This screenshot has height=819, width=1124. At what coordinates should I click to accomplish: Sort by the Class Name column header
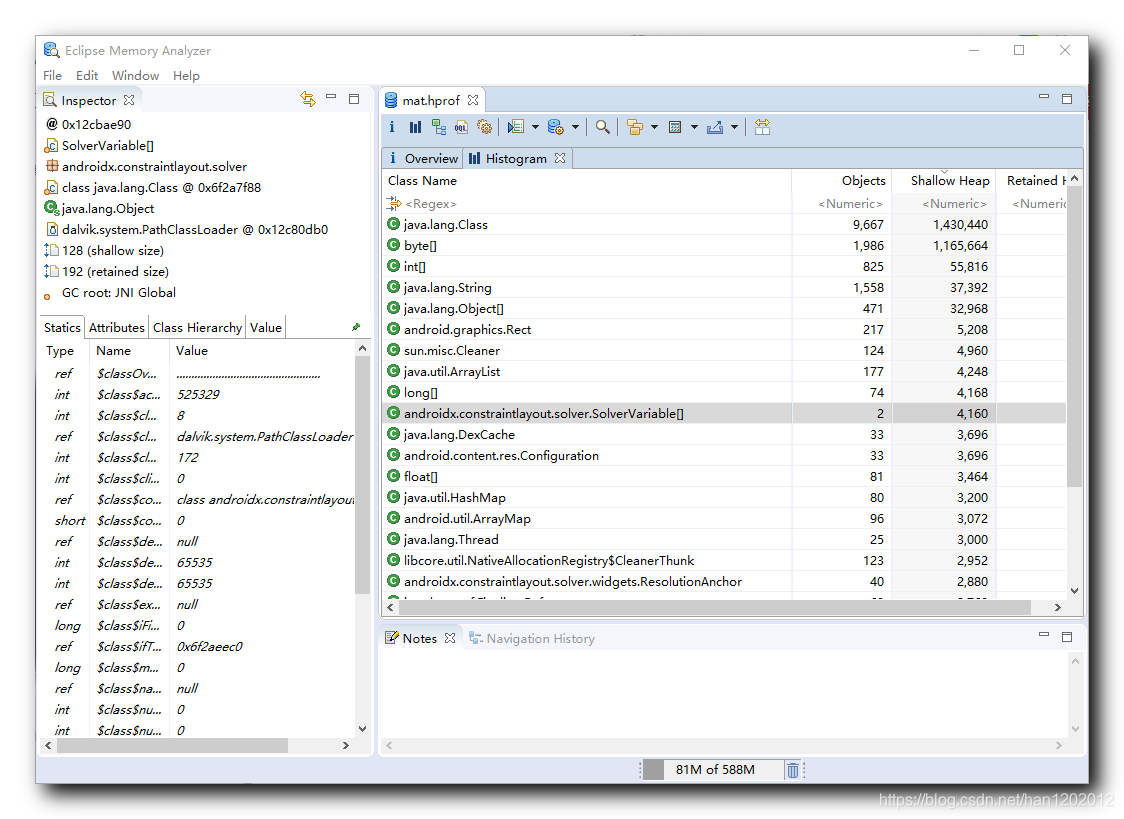click(x=587, y=181)
